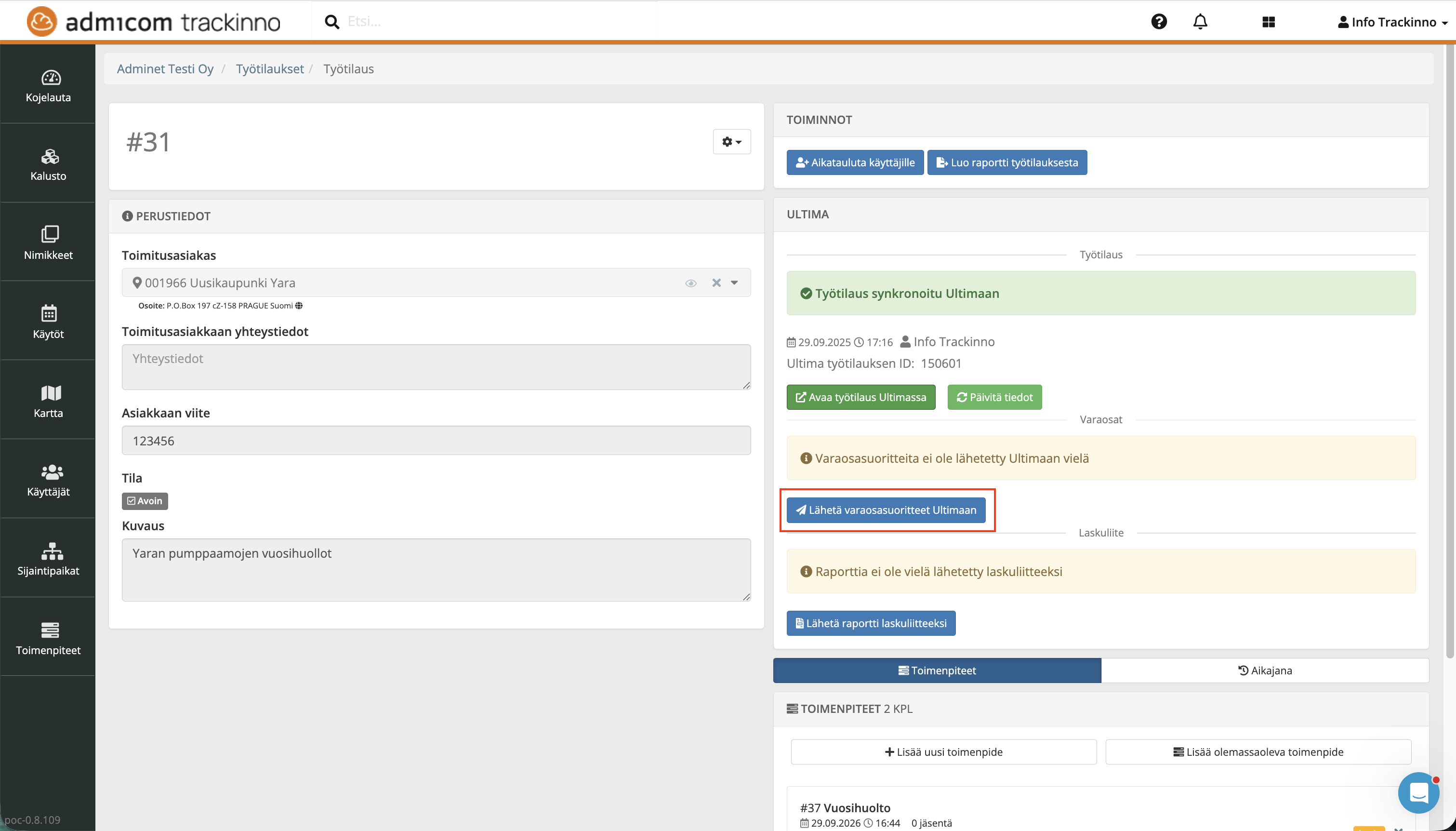Toggle the Avoin status badge

[145, 500]
